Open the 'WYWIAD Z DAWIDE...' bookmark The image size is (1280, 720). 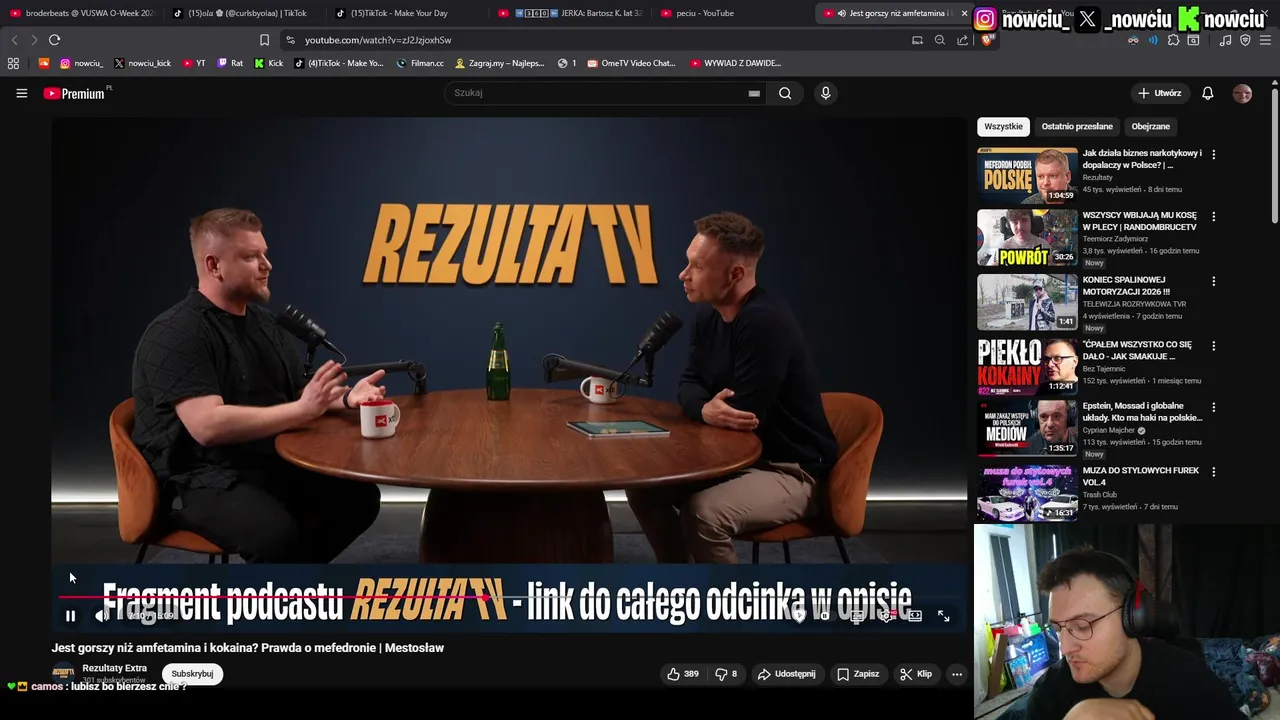735,63
